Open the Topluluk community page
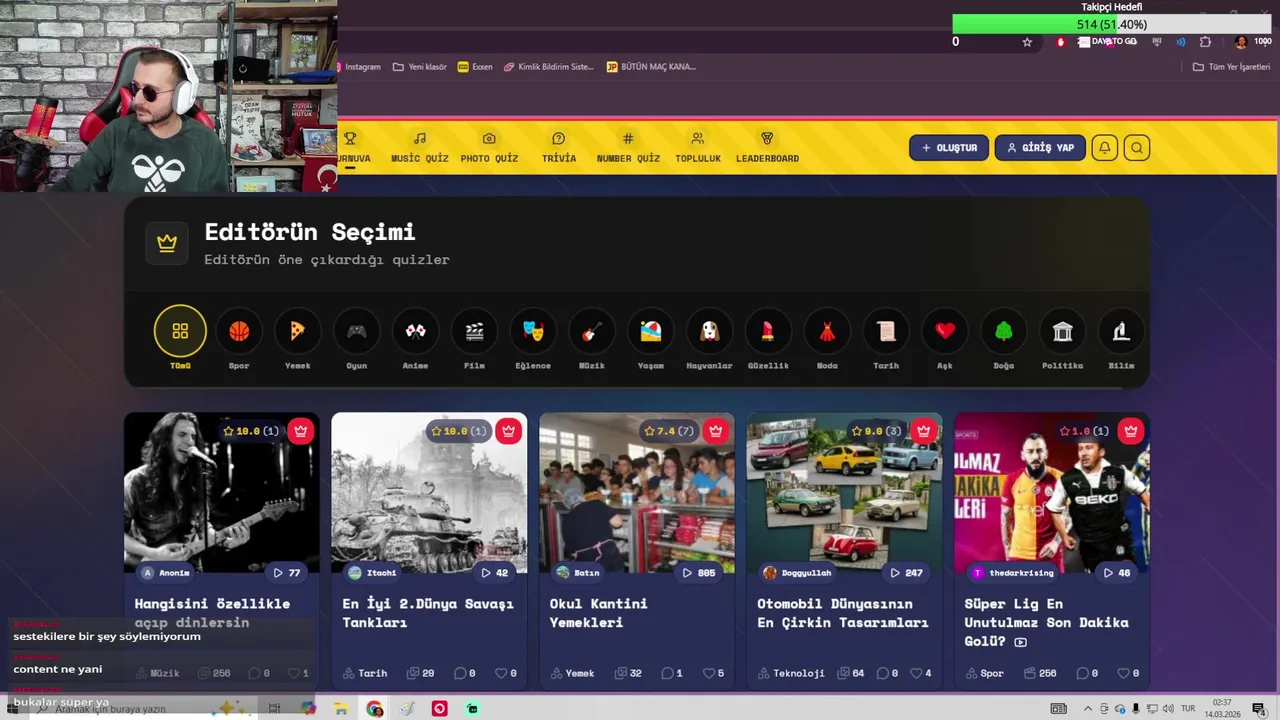The image size is (1280, 720). [698, 147]
